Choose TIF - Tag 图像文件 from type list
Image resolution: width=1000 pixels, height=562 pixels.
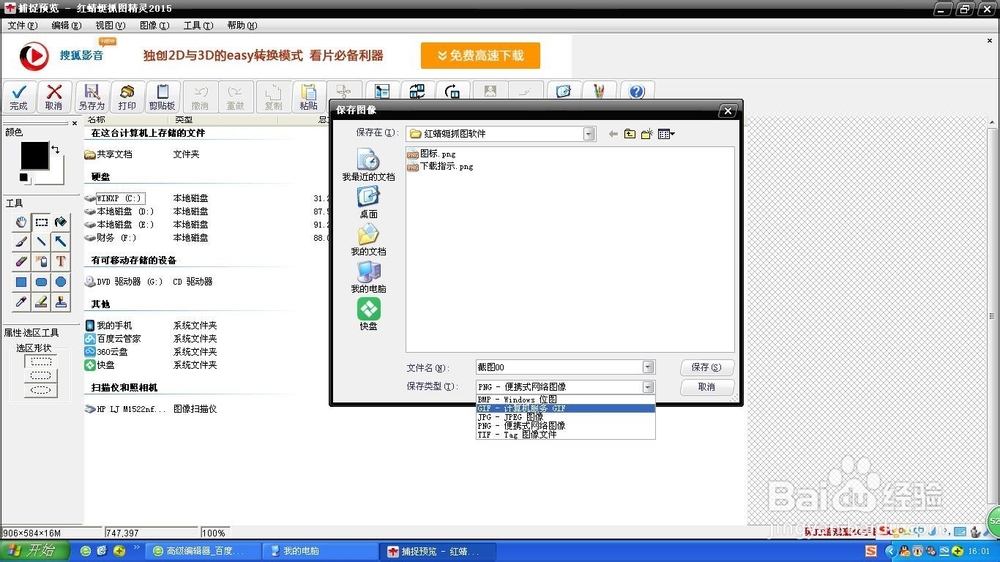coord(565,434)
